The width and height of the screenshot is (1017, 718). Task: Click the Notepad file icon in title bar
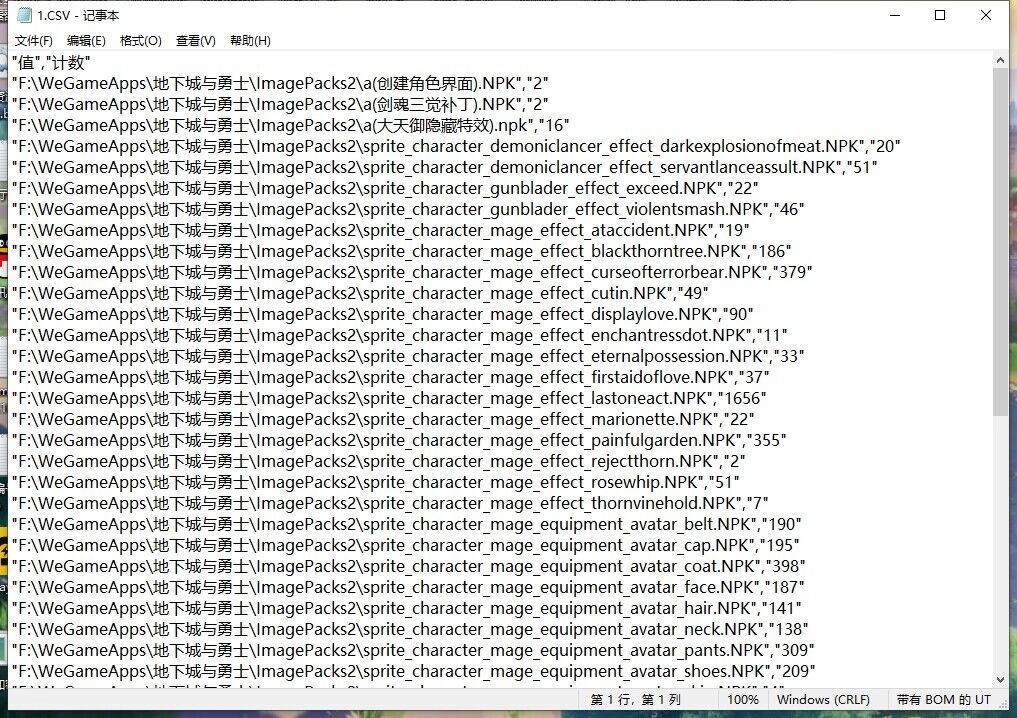(x=24, y=15)
